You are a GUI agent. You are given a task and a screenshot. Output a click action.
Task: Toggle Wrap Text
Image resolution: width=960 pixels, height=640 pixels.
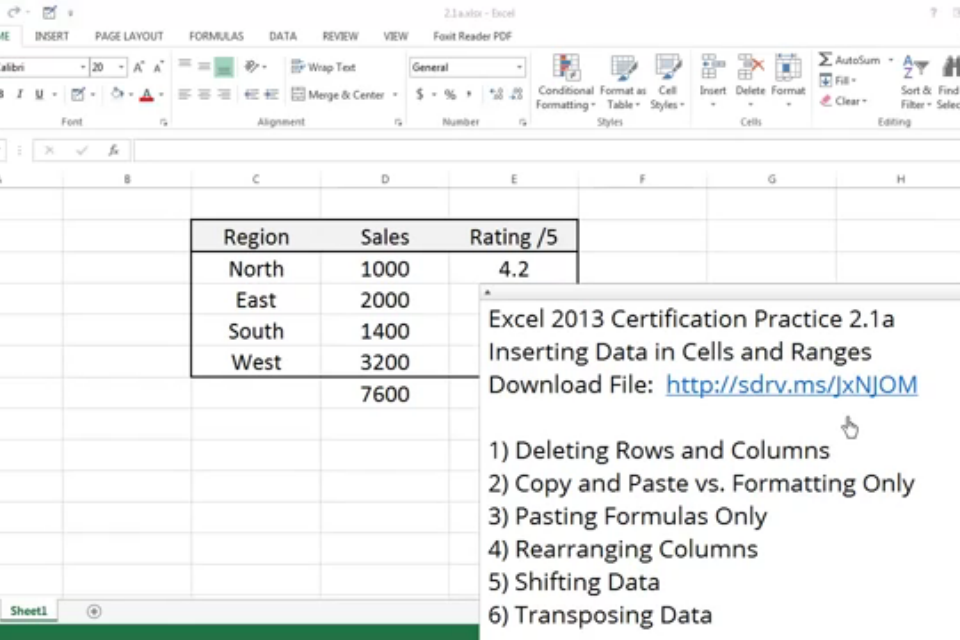pos(323,67)
